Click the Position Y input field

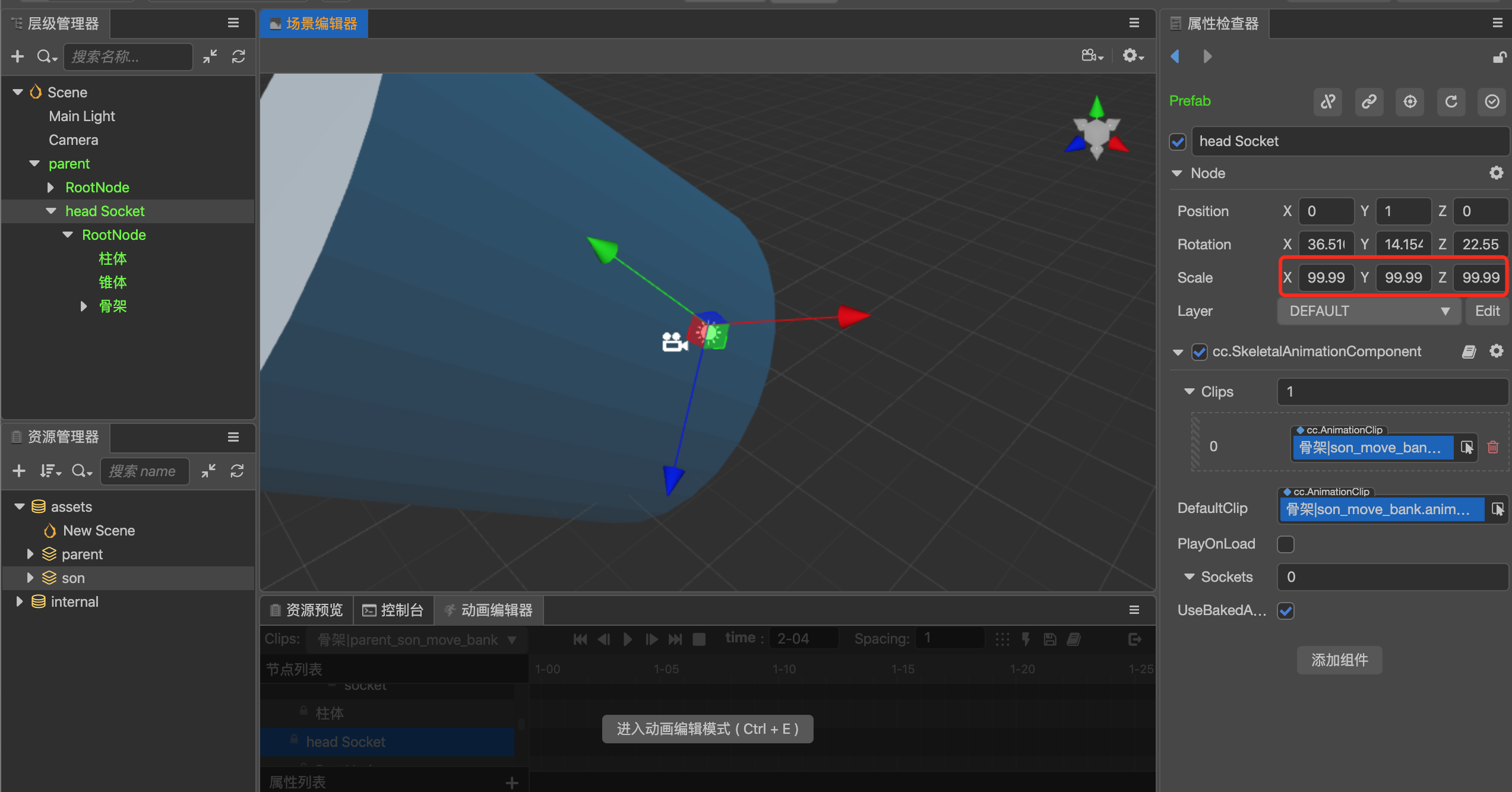click(x=1403, y=211)
